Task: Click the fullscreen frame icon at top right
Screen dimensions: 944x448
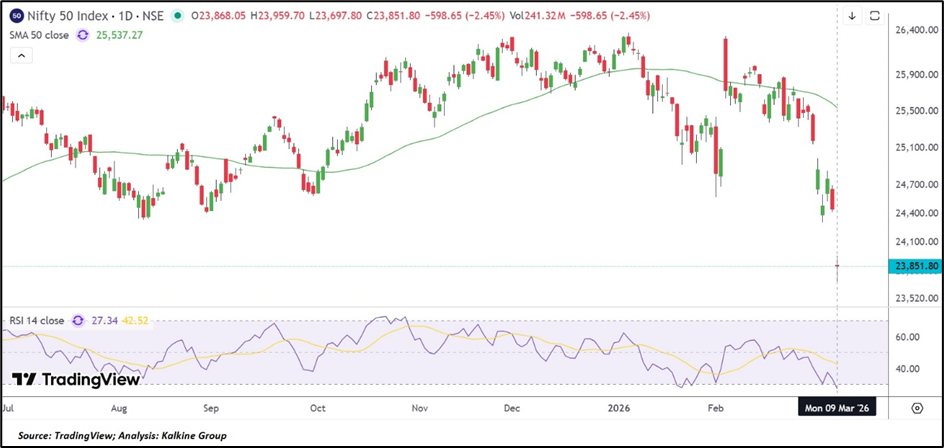Action: click(x=874, y=16)
